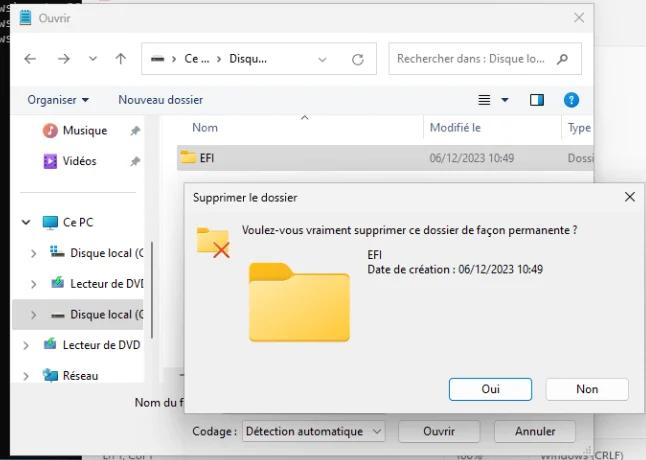Sort by the Type column header
This screenshot has width=646, height=460.
tap(579, 128)
